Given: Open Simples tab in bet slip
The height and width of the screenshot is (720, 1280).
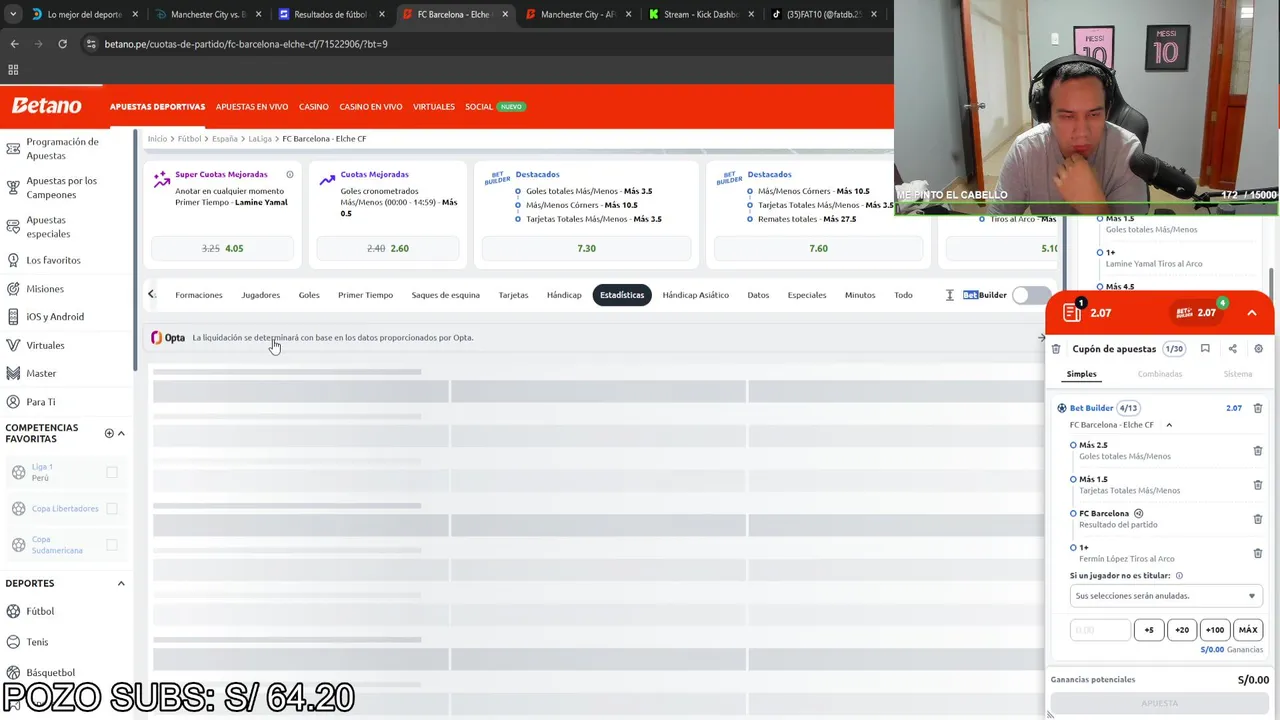Looking at the screenshot, I should pyautogui.click(x=1081, y=374).
